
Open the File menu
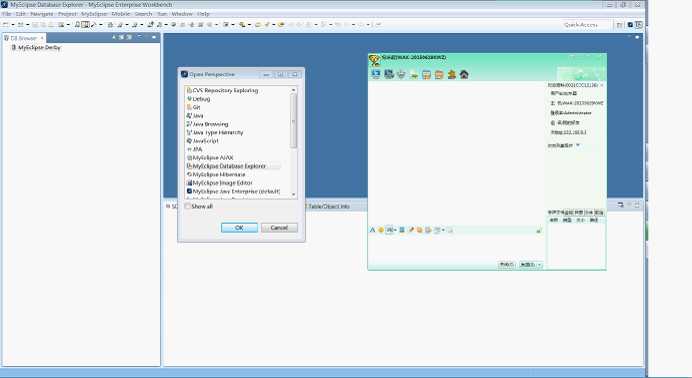tap(7, 14)
